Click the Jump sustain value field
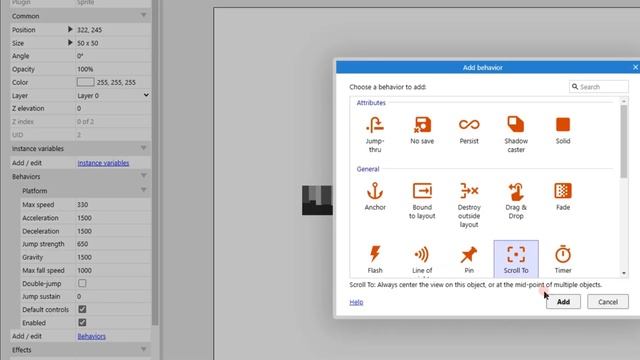 tap(113, 296)
